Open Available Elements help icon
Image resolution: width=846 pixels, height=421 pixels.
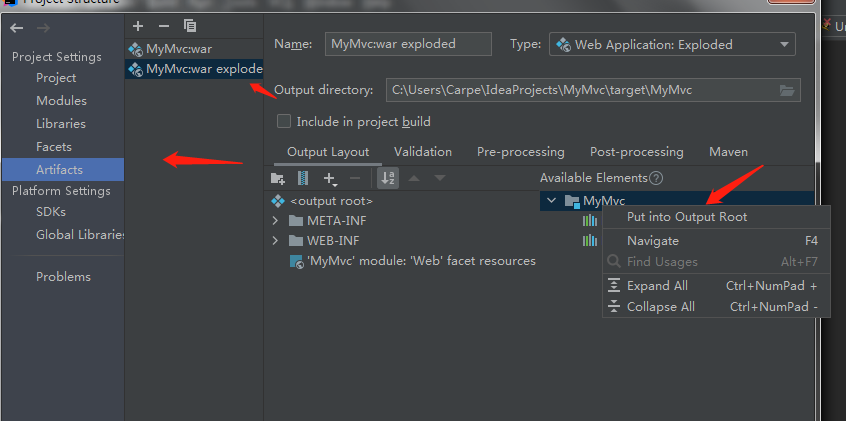click(x=656, y=178)
